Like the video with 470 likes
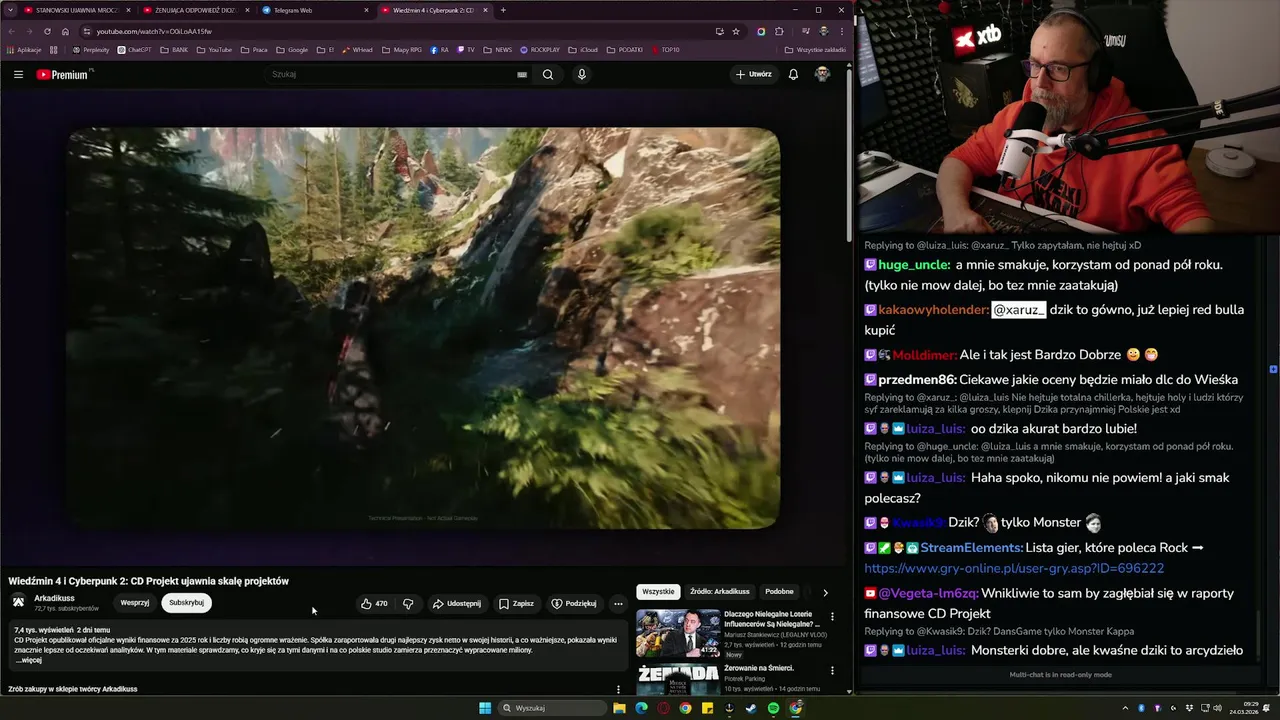The image size is (1280, 720). [374, 603]
